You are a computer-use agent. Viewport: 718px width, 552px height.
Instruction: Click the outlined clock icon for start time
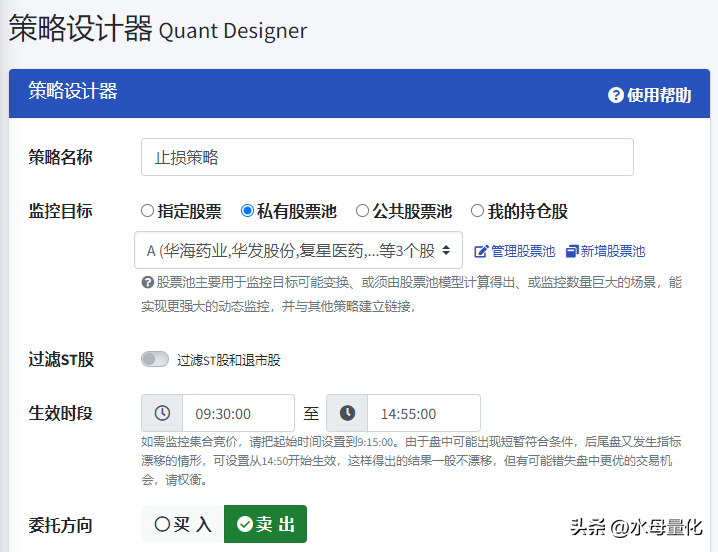point(162,413)
